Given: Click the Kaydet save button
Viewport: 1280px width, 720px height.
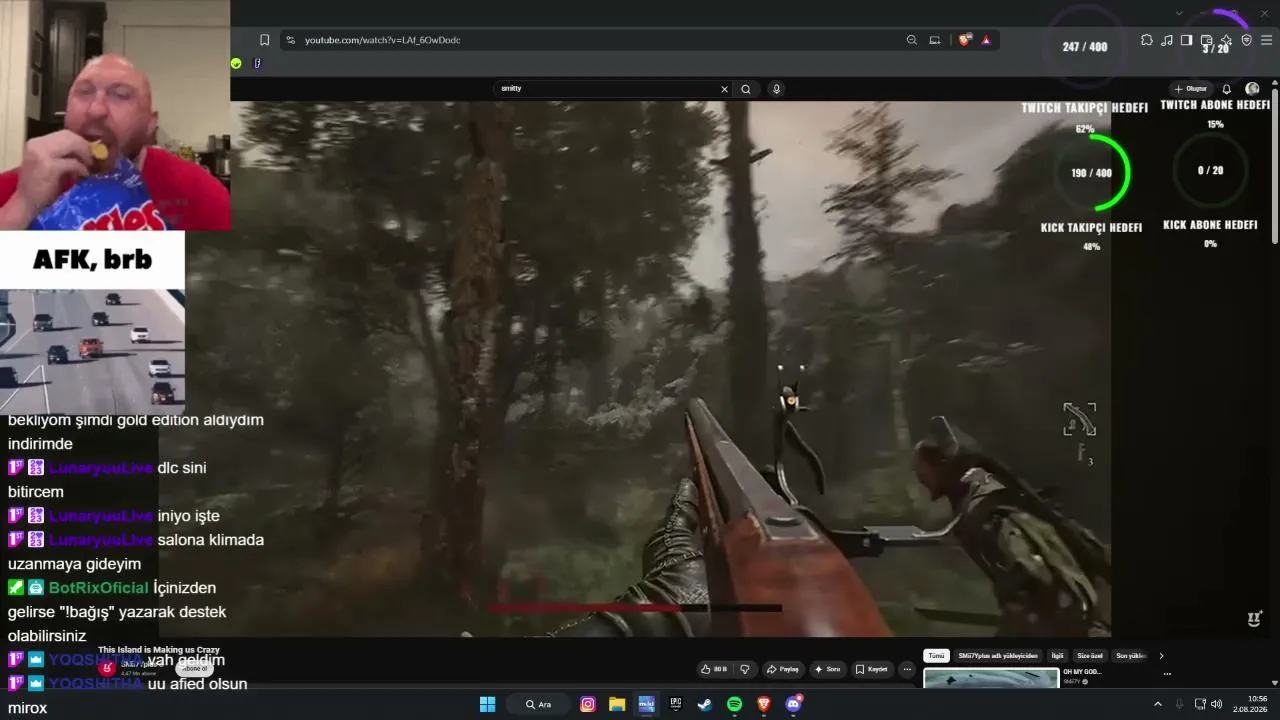Looking at the screenshot, I should [x=872, y=669].
